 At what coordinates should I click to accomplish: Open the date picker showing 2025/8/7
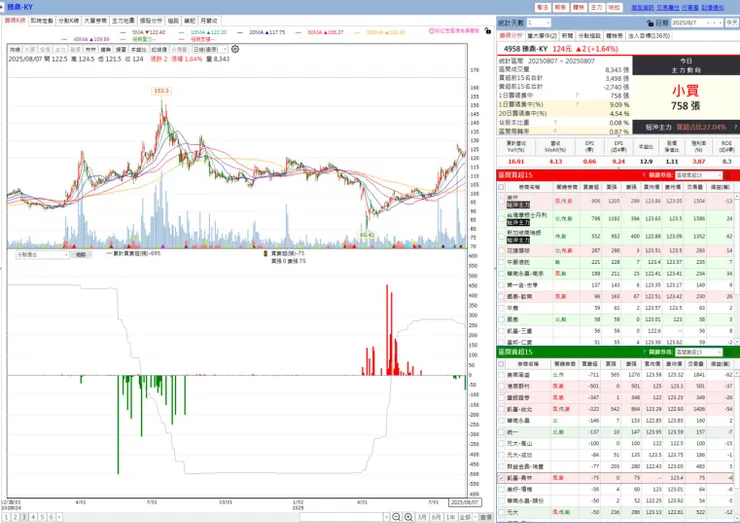coord(697,23)
